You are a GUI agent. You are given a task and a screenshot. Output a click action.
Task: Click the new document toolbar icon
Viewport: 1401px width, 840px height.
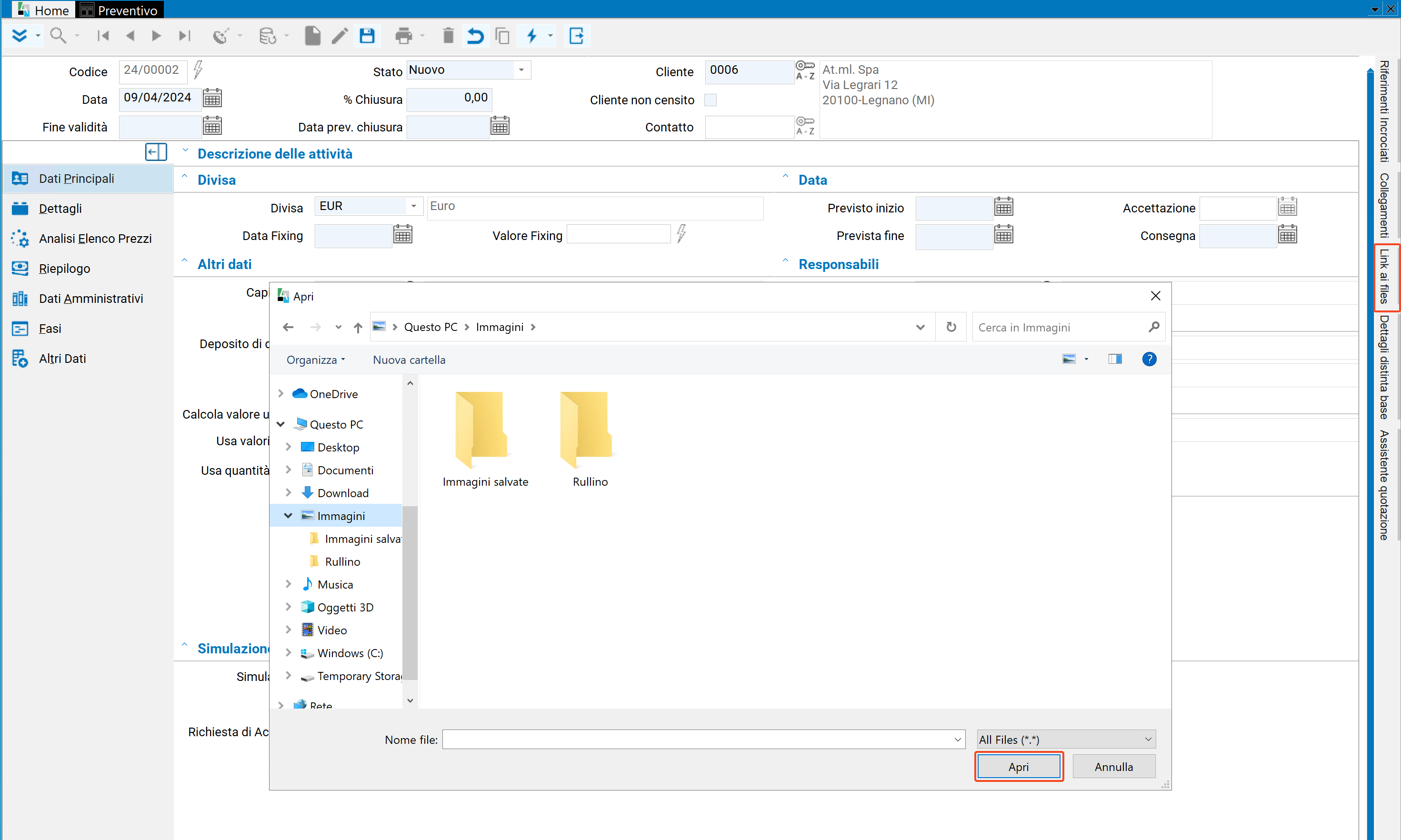(x=312, y=36)
